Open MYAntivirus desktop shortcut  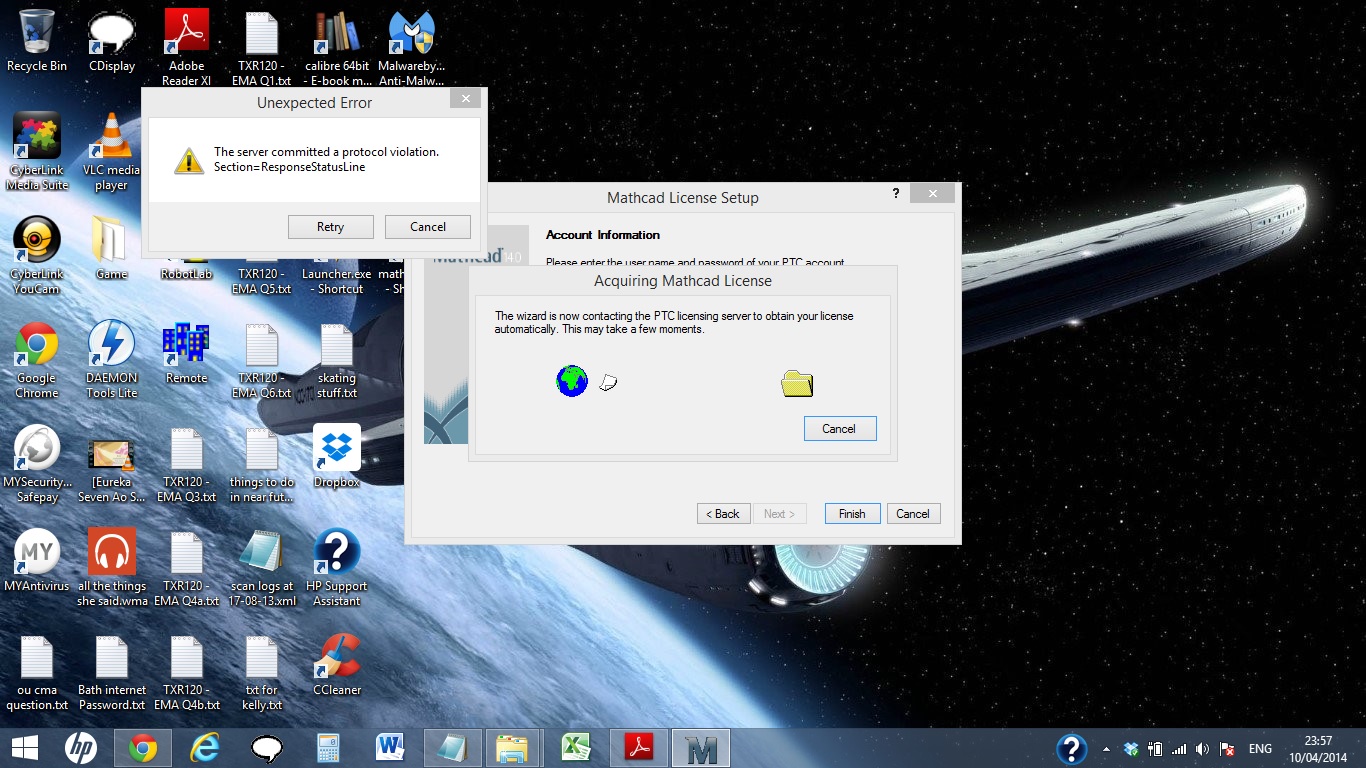(x=37, y=561)
